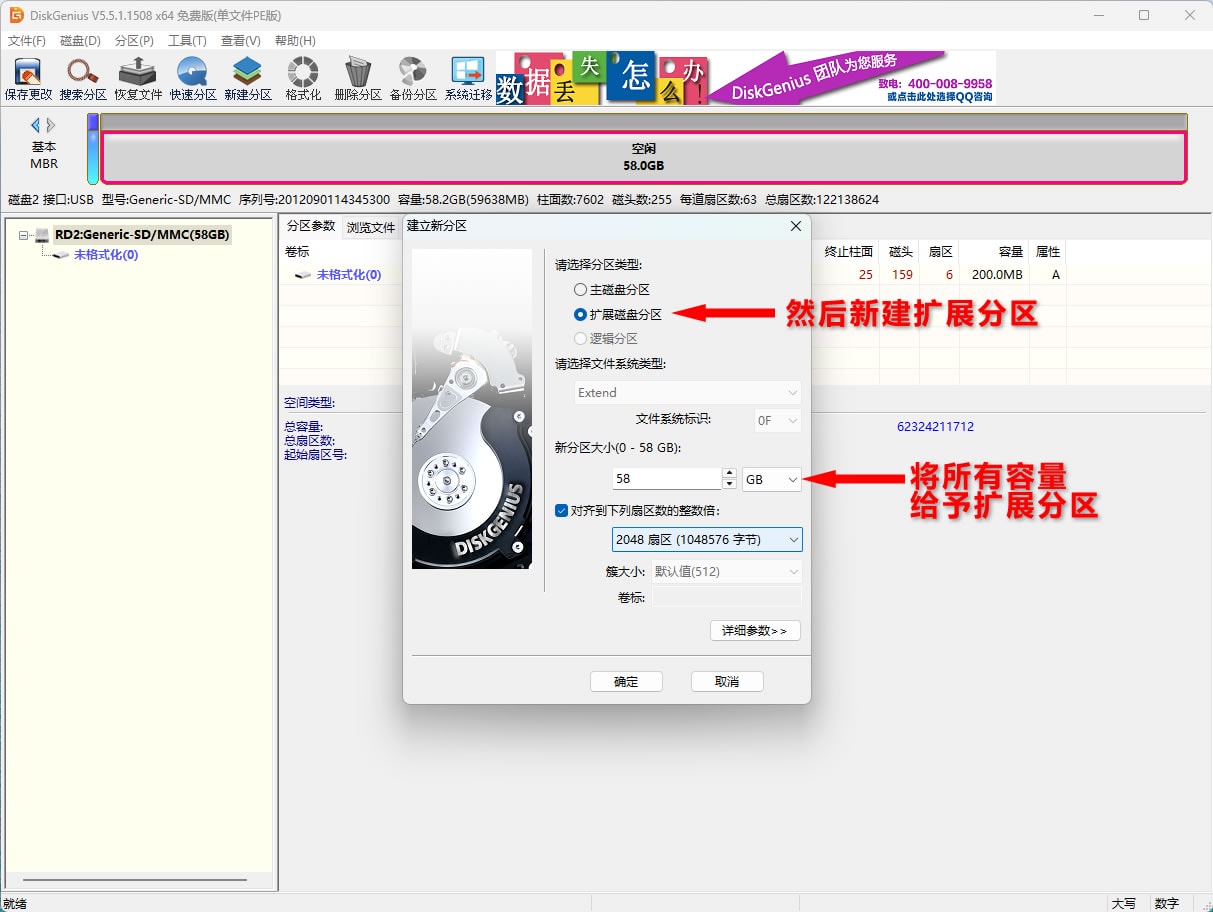Collapse the RD2:Generic-SD/MMC tree node
1213x912 pixels.
click(24, 235)
